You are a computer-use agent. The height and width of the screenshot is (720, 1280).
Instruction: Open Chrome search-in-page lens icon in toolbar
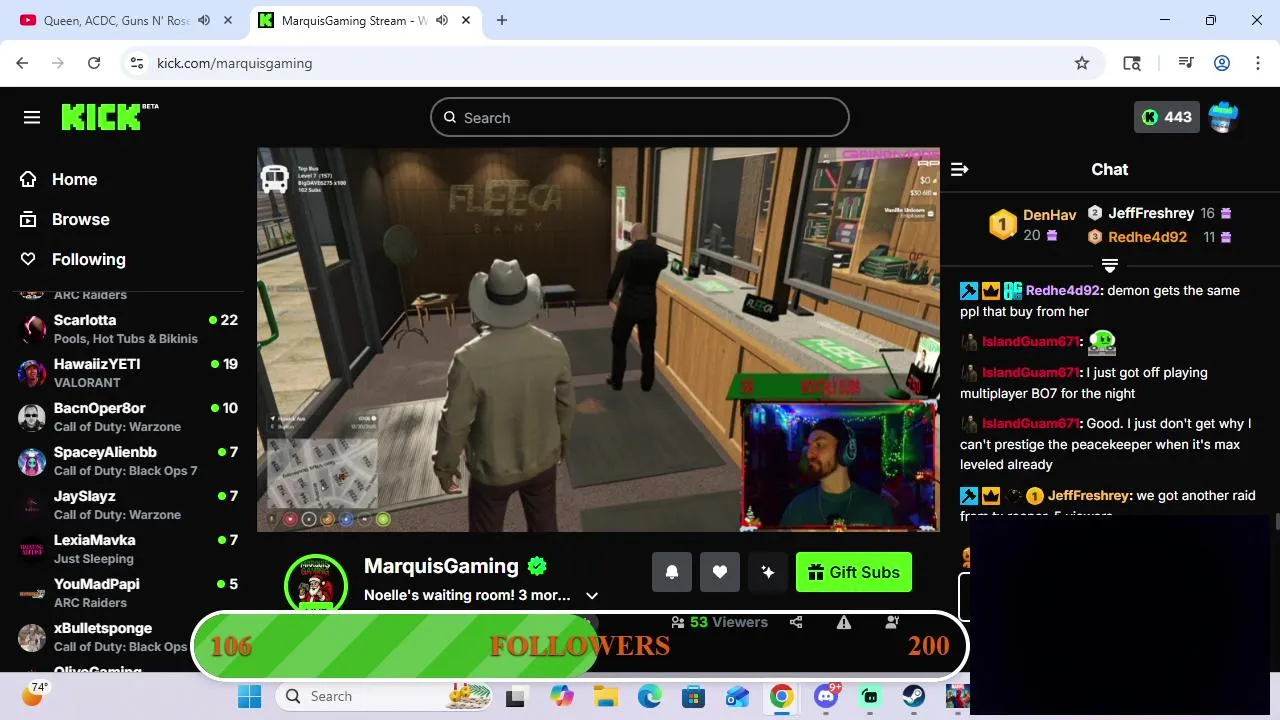coord(1132,63)
